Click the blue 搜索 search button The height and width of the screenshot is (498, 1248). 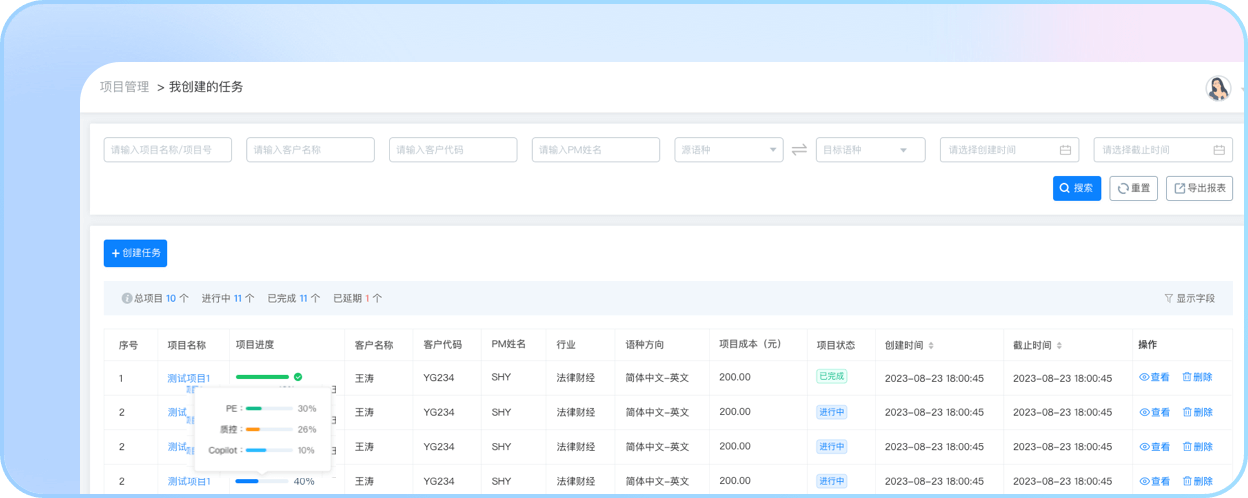point(1076,188)
